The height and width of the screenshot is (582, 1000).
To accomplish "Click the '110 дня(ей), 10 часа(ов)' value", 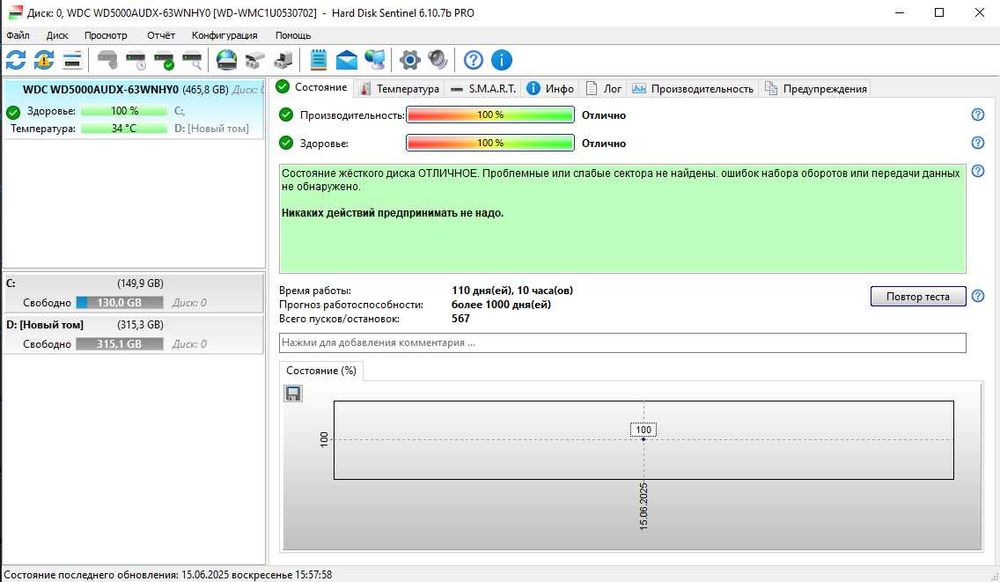I will click(512, 290).
